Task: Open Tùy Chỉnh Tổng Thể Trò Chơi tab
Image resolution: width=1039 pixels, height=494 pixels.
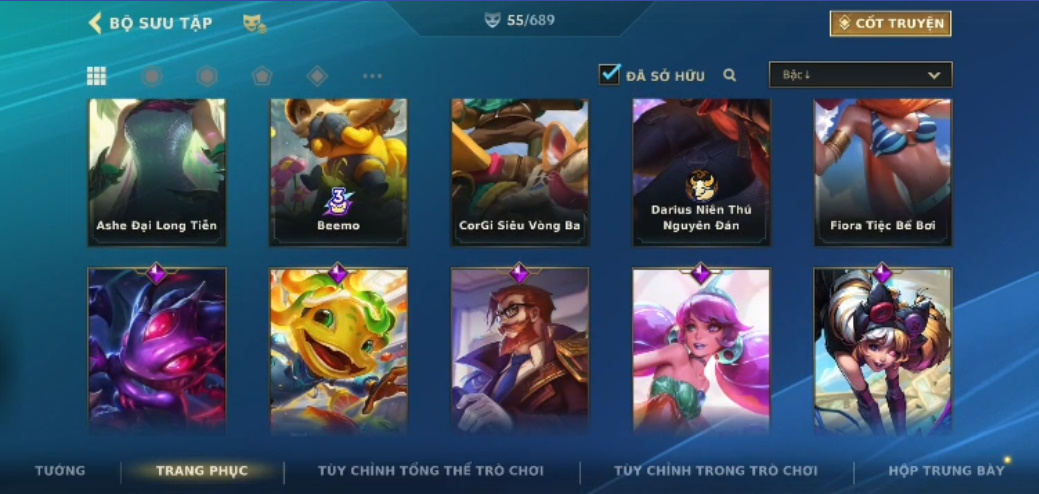Action: (x=431, y=471)
